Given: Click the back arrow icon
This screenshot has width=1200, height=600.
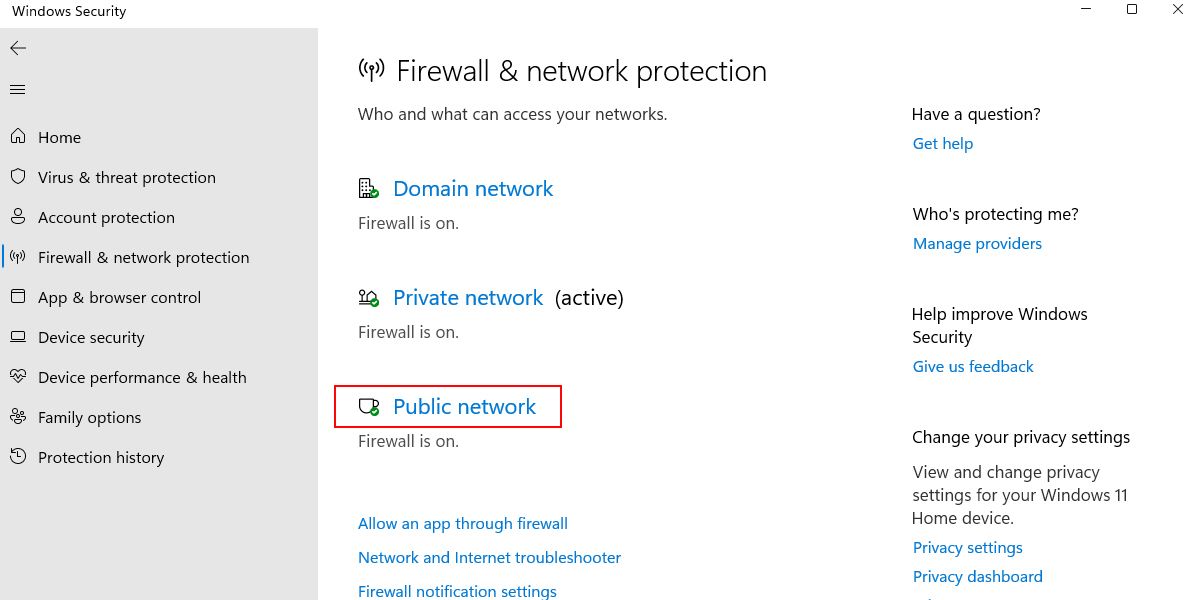Looking at the screenshot, I should tap(18, 48).
